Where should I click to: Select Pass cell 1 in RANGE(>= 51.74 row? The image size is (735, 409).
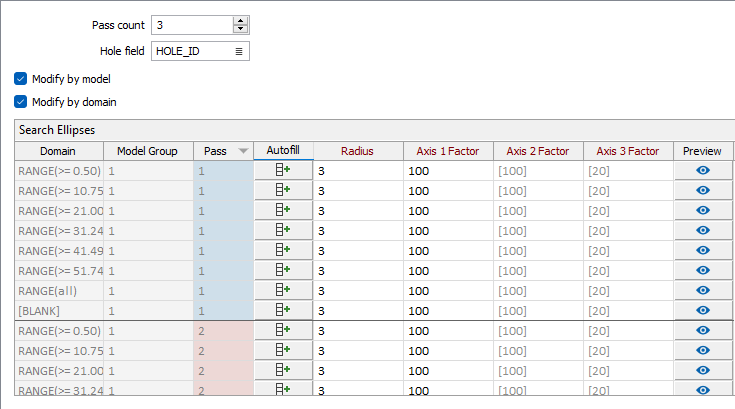click(223, 271)
